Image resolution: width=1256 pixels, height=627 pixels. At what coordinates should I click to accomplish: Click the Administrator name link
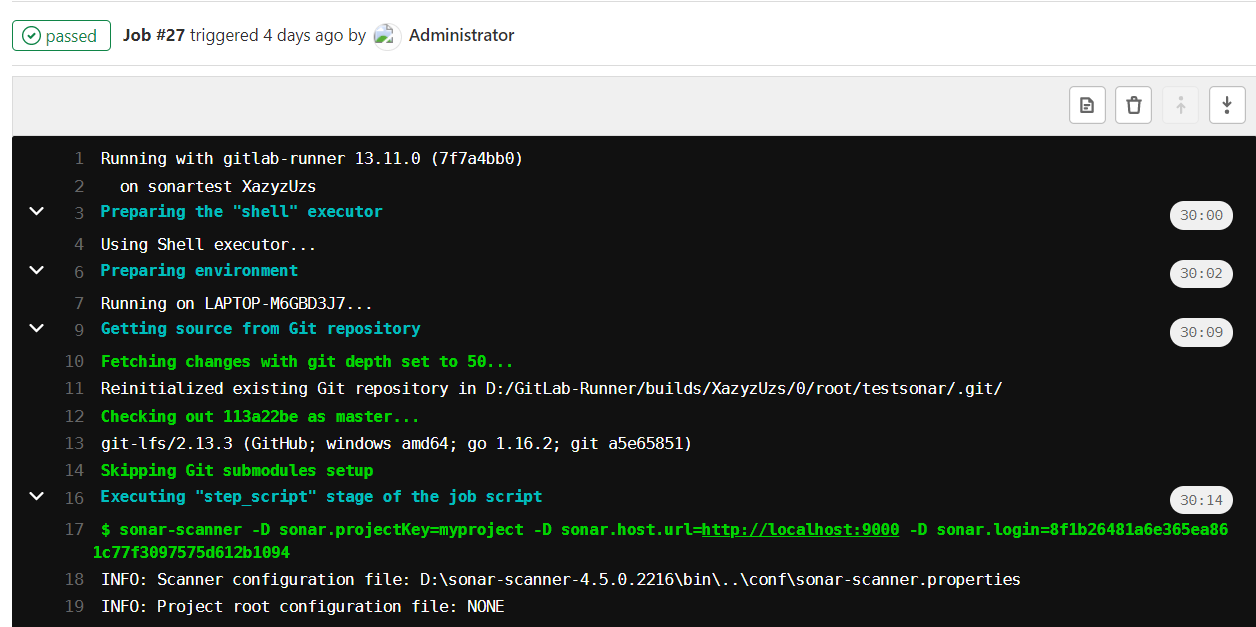click(461, 35)
